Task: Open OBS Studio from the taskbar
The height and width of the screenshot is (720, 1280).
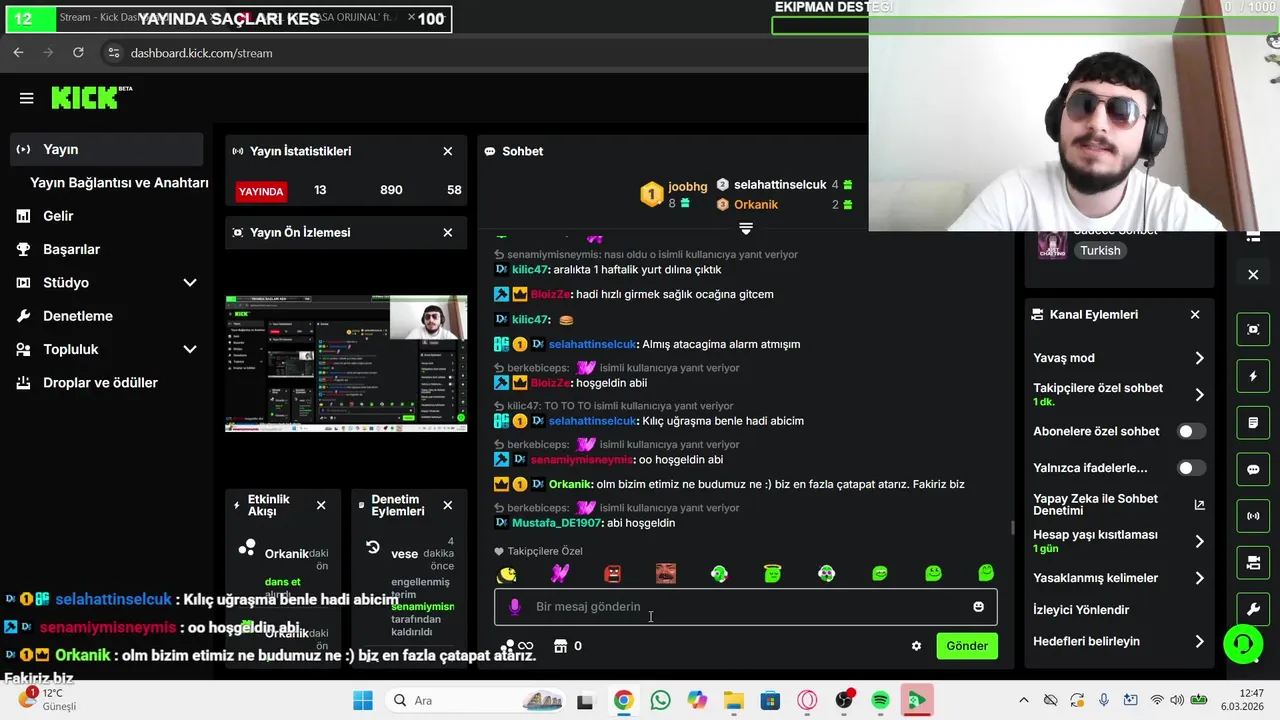Action: click(x=844, y=700)
